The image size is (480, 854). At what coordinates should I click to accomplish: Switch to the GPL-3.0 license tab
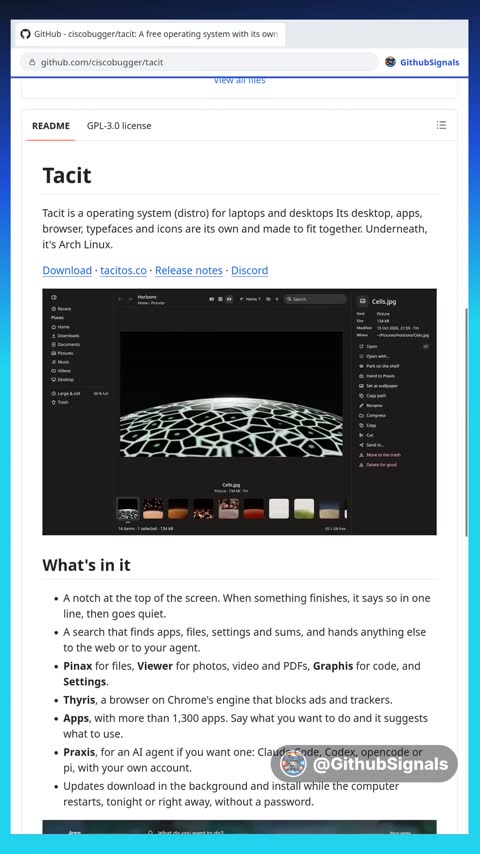tap(119, 126)
